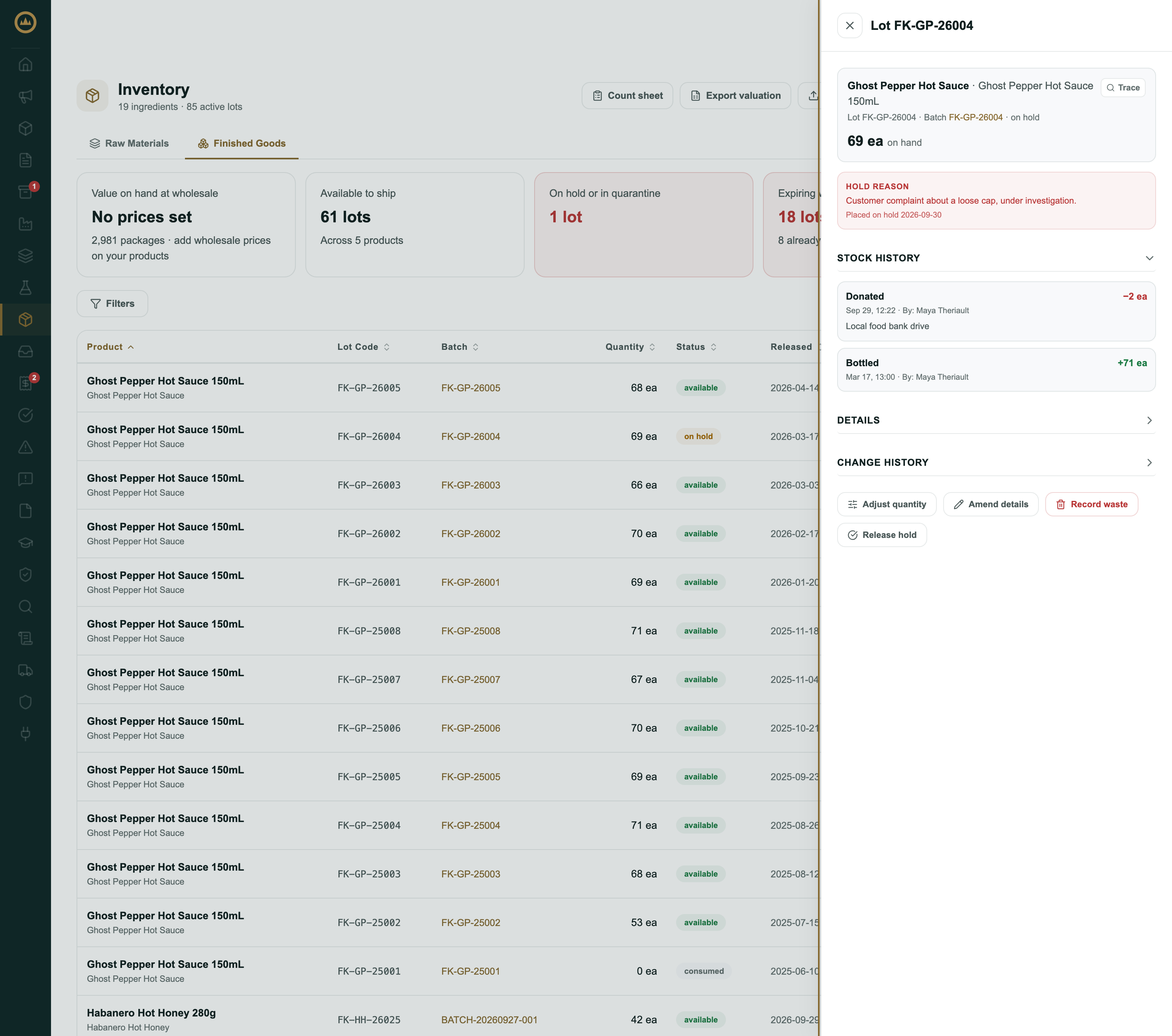The height and width of the screenshot is (1036, 1172).
Task: Click the consumed status on FK-GP-25001 row
Action: [x=704, y=971]
